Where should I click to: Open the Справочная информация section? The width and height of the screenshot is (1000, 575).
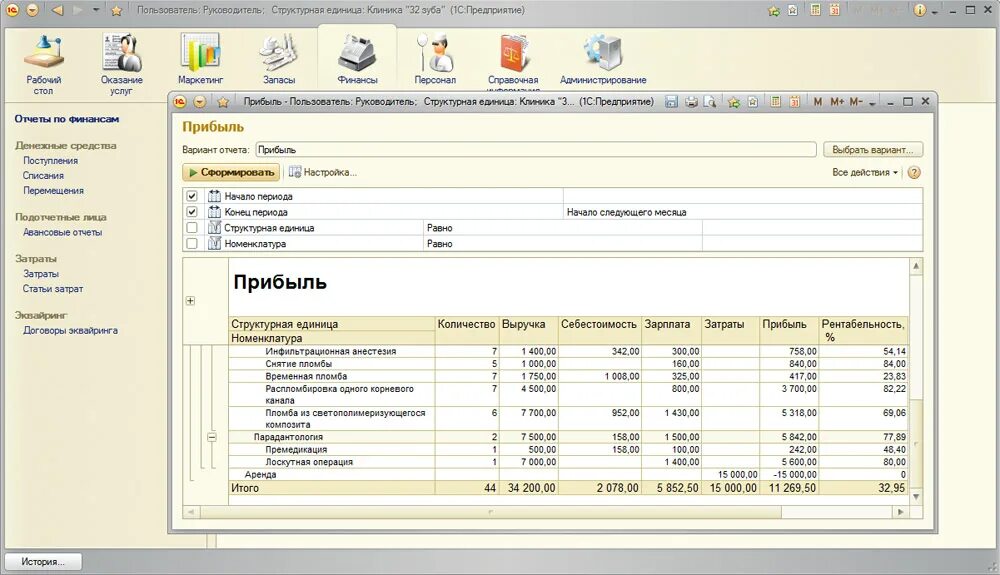tap(513, 61)
